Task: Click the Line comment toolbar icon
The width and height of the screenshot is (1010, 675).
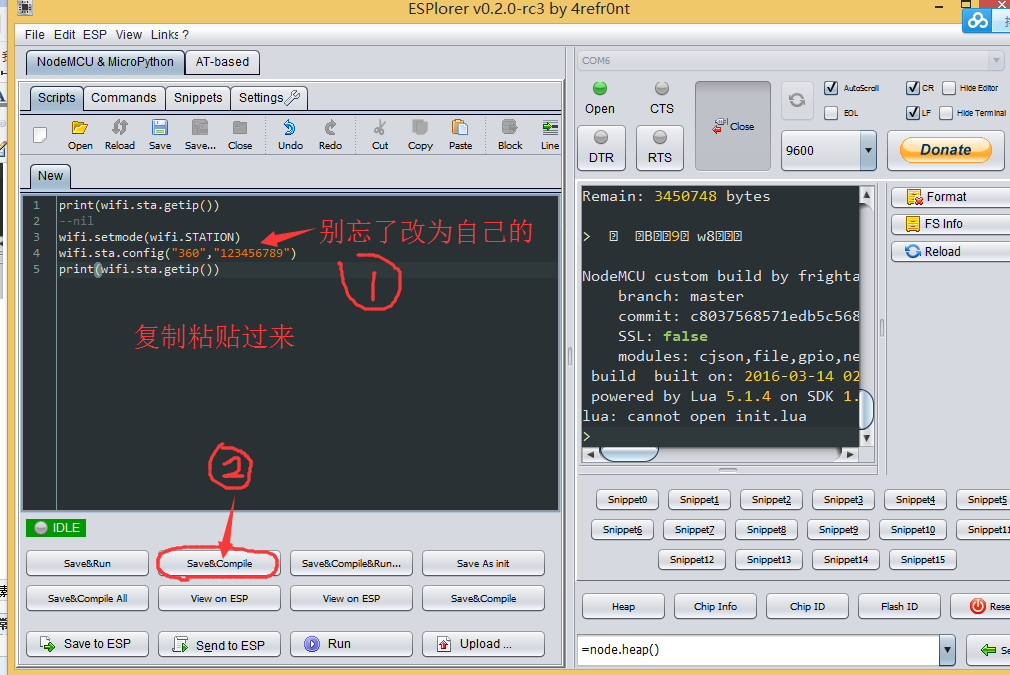Action: [x=549, y=135]
